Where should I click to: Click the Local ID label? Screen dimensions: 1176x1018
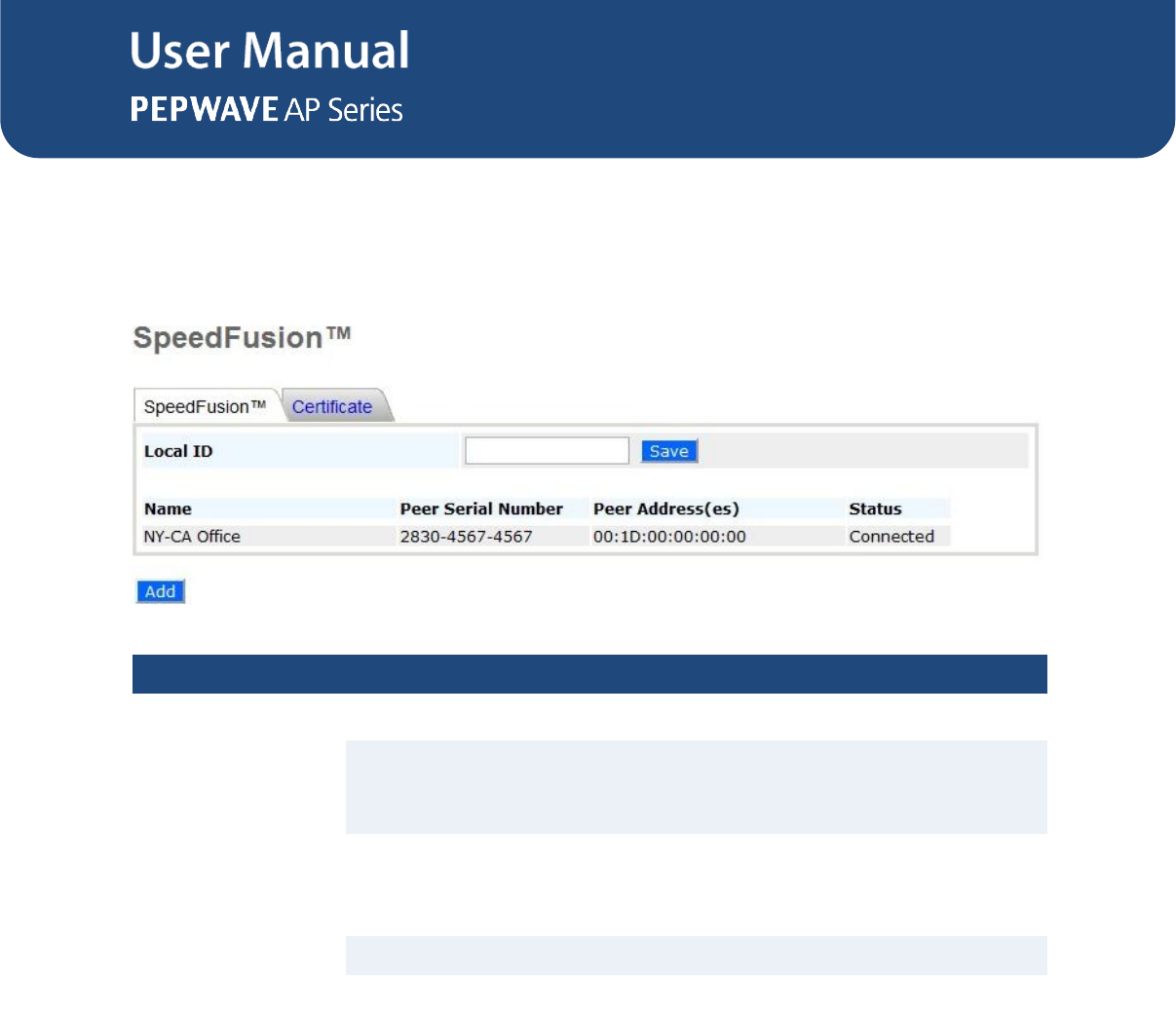[178, 451]
